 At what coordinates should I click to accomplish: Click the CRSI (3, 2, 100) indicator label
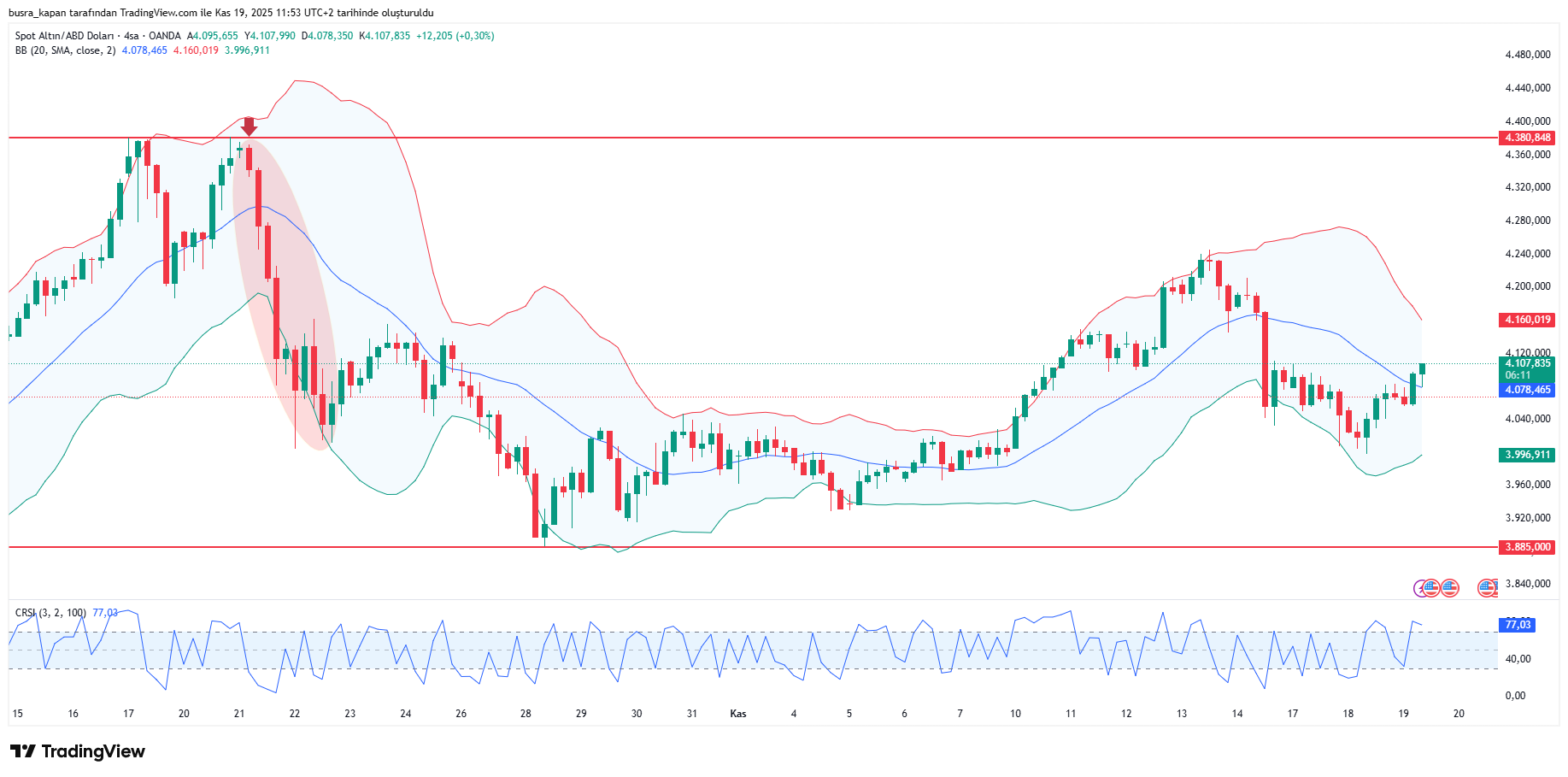[50, 613]
